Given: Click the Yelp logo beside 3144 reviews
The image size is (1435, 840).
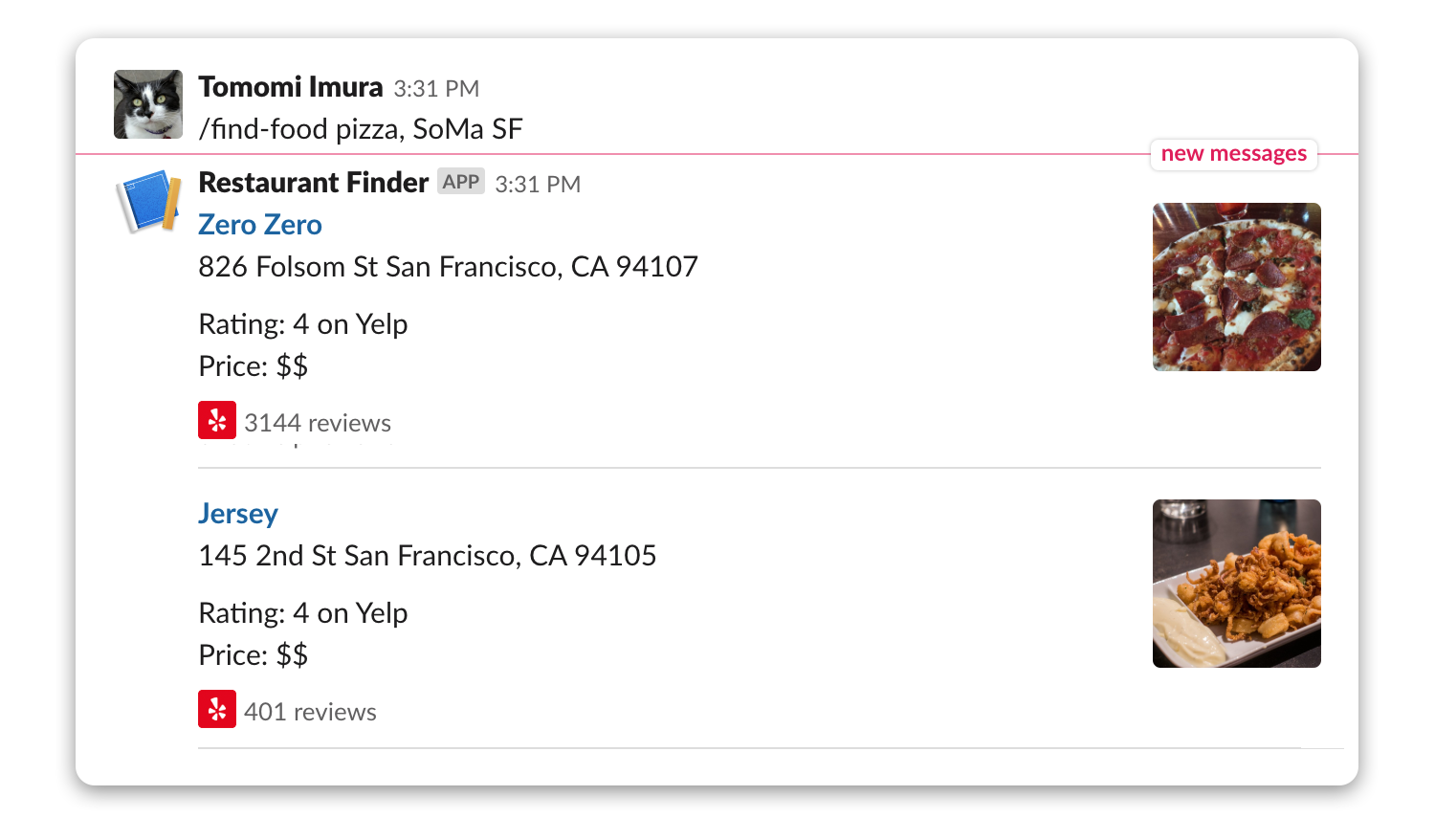Looking at the screenshot, I should 217,420.
